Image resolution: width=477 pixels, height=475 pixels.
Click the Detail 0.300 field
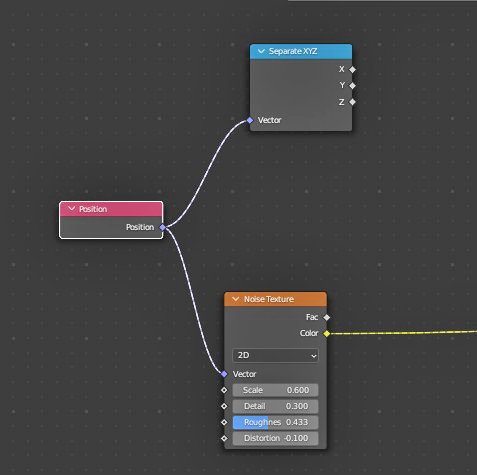coord(275,406)
